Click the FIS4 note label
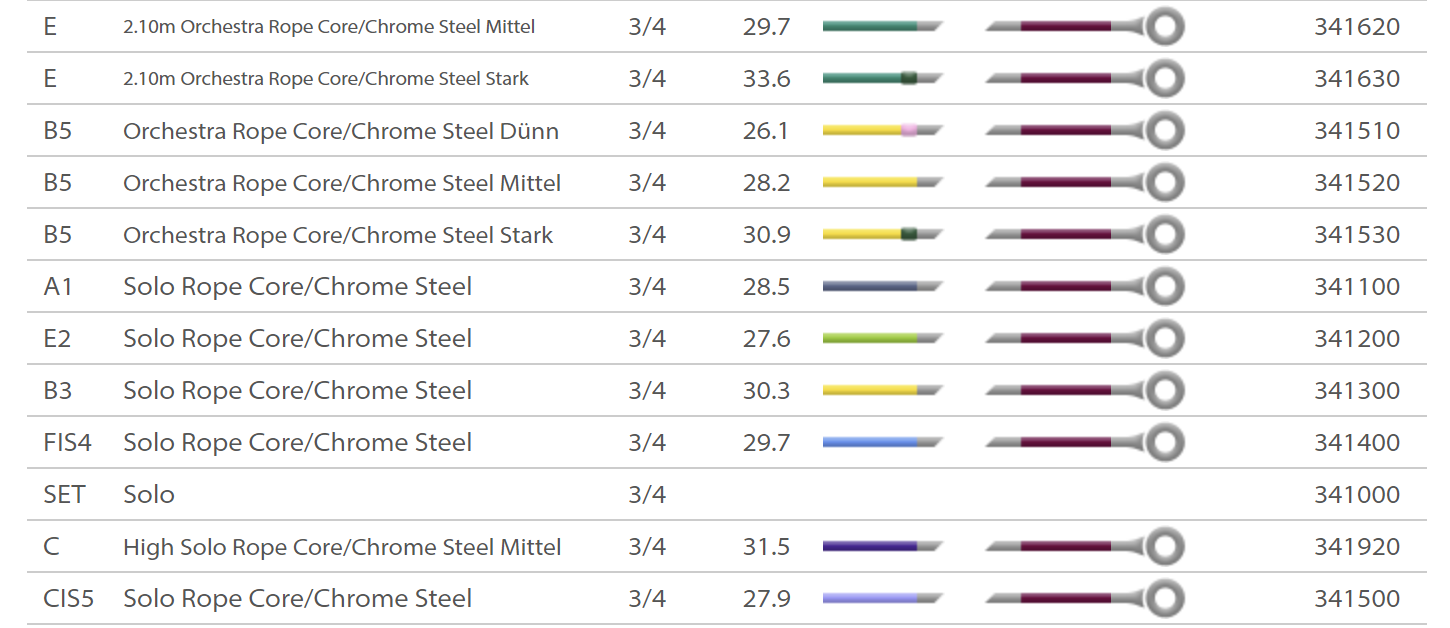This screenshot has height=628, width=1450. [x=67, y=443]
